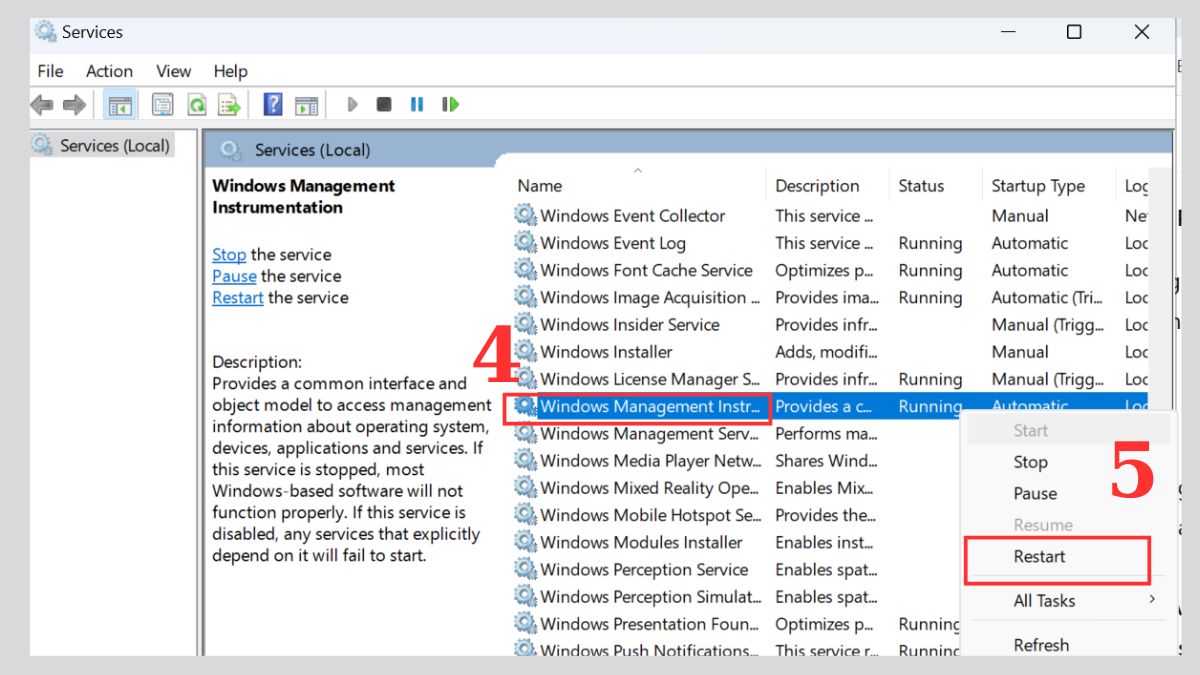The height and width of the screenshot is (675, 1200).
Task: Click the Restart Service toolbar icon
Action: point(451,104)
